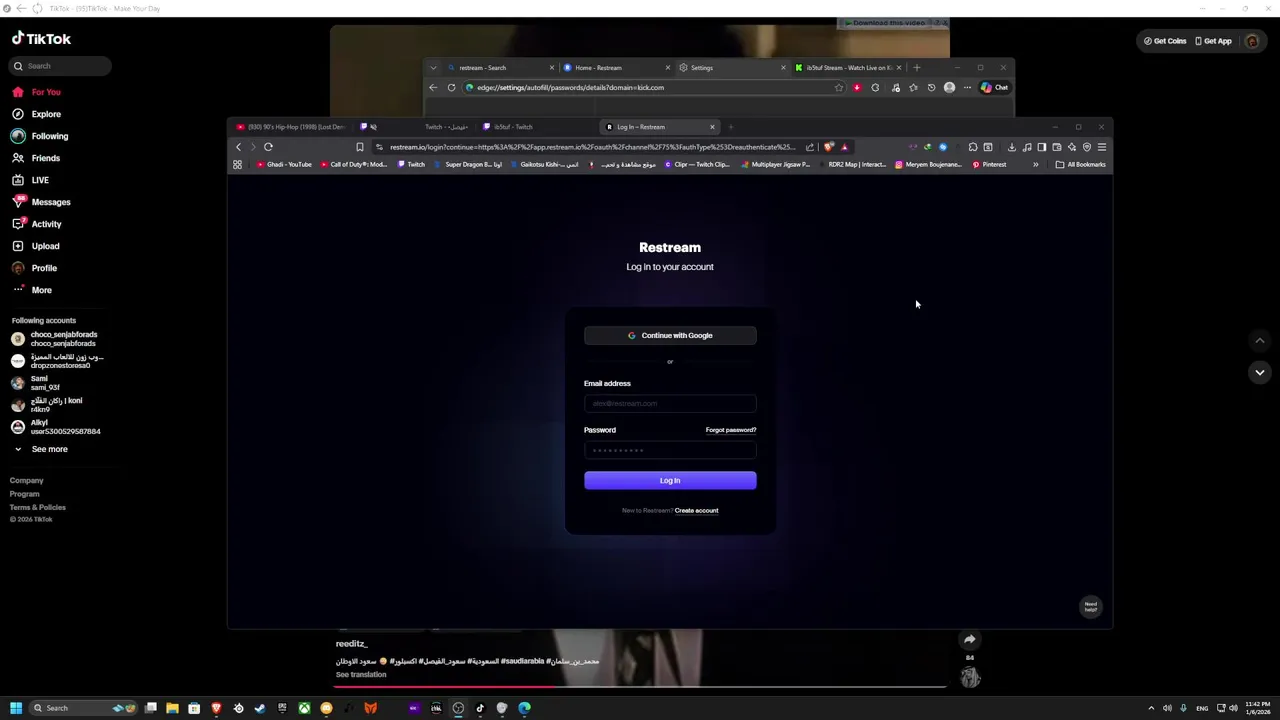Open Brave extensions puzzle icon
1280x720 pixels.
(973, 147)
